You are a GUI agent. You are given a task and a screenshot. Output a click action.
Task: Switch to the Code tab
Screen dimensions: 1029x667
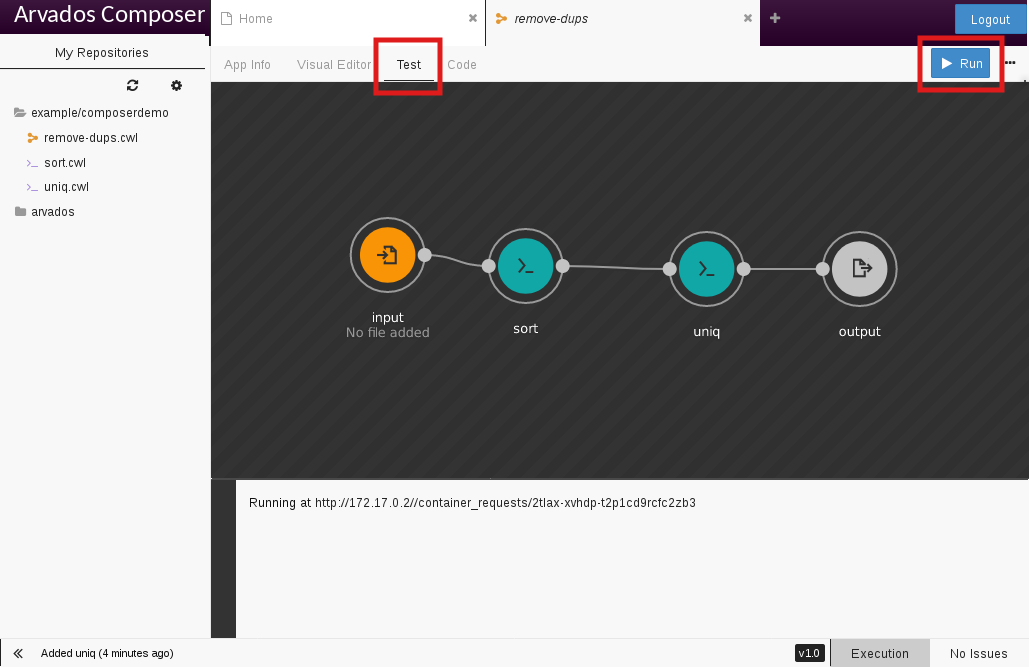pos(462,65)
